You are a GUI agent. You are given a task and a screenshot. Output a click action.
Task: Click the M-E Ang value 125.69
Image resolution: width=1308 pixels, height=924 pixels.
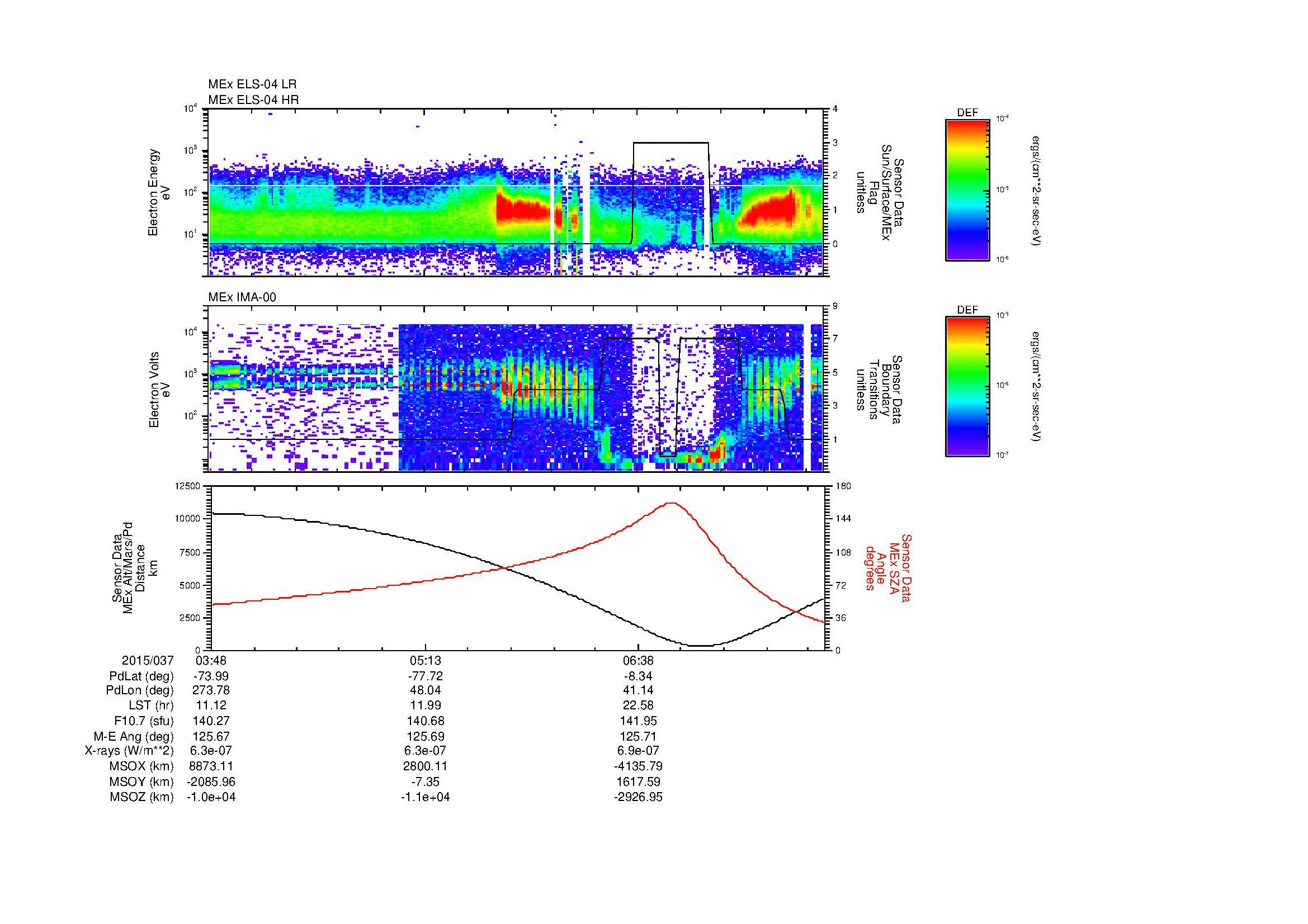tap(425, 736)
